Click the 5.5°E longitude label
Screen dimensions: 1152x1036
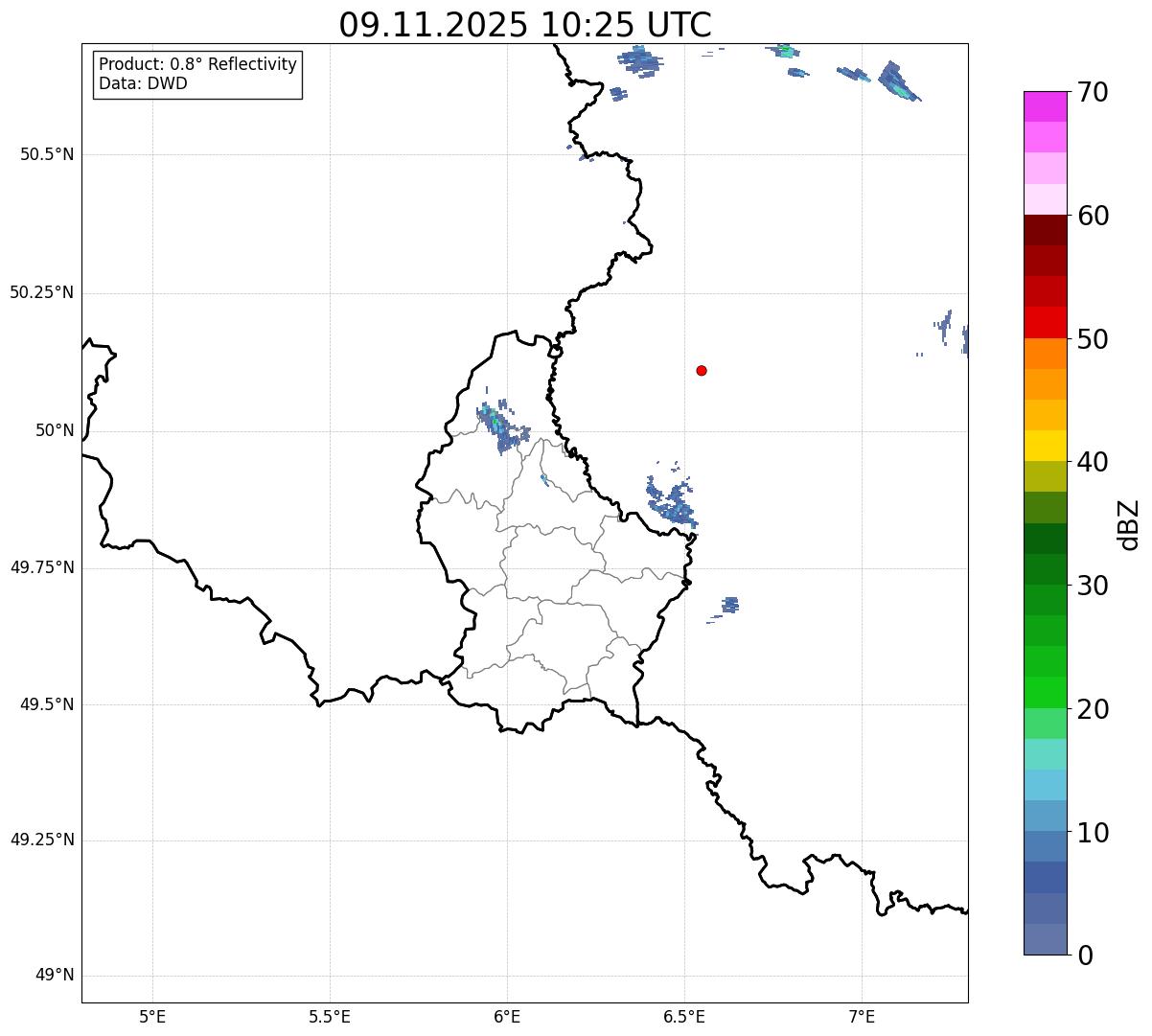point(330,1017)
